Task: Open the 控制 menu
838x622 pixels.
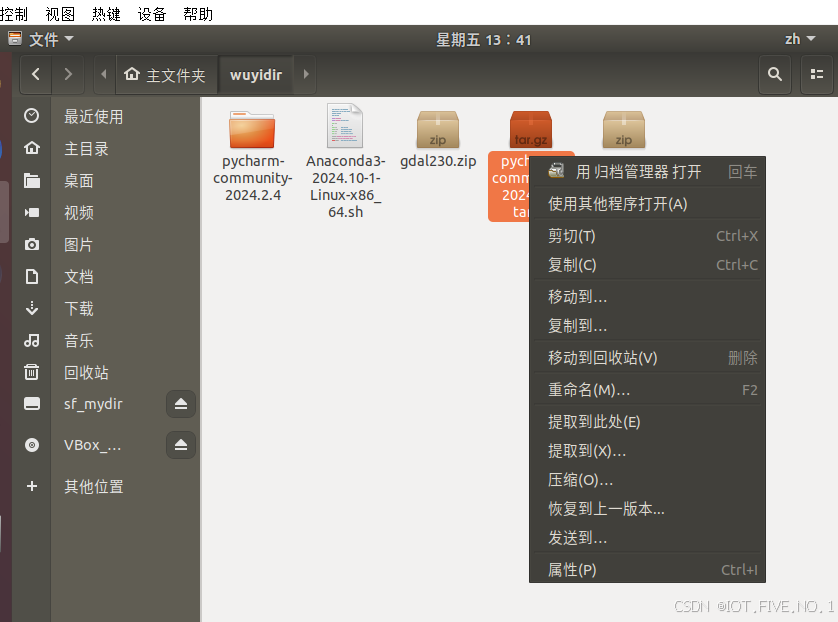Action: [13, 13]
